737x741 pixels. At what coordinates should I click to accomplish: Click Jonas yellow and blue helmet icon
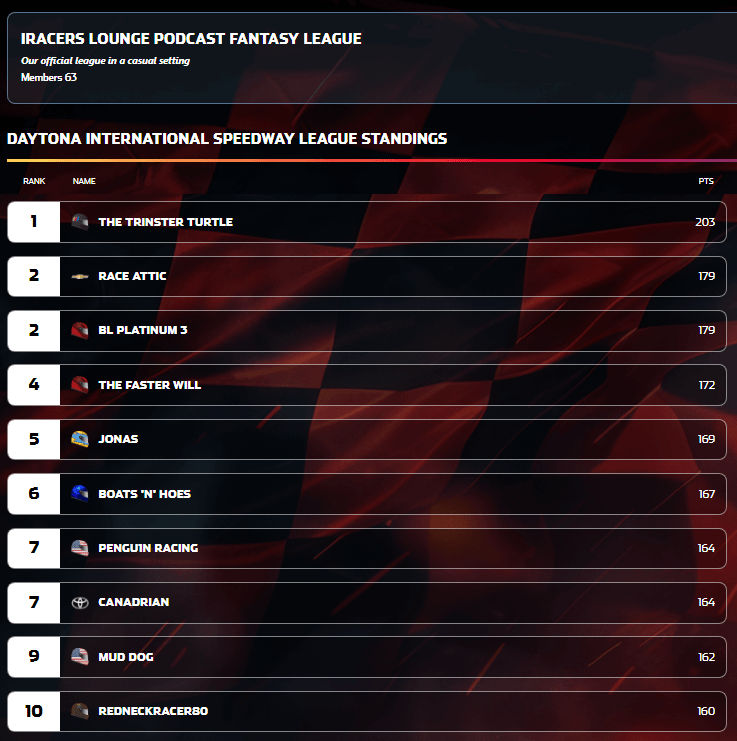[x=80, y=439]
